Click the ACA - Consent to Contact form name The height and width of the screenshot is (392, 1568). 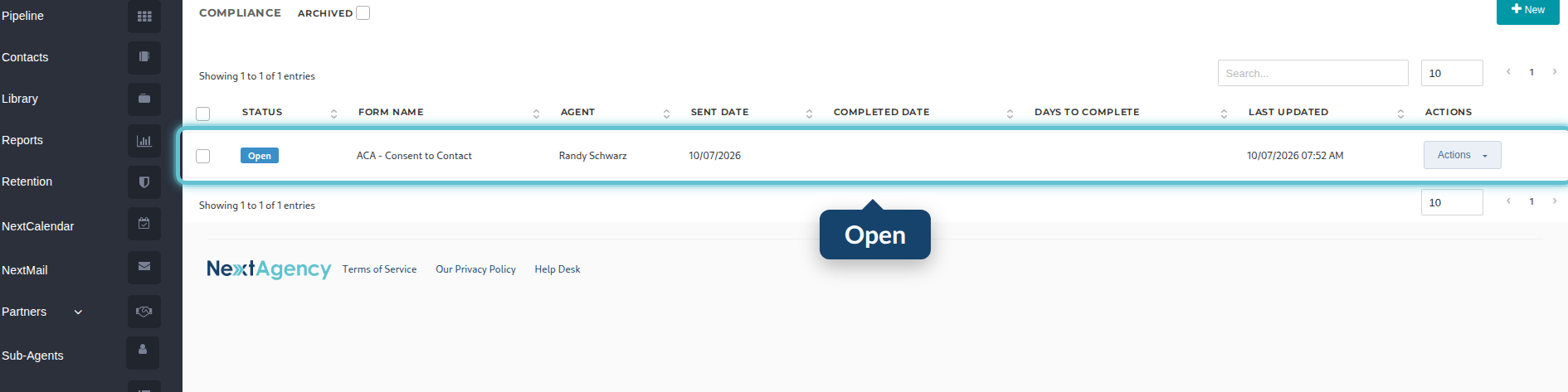[414, 156]
